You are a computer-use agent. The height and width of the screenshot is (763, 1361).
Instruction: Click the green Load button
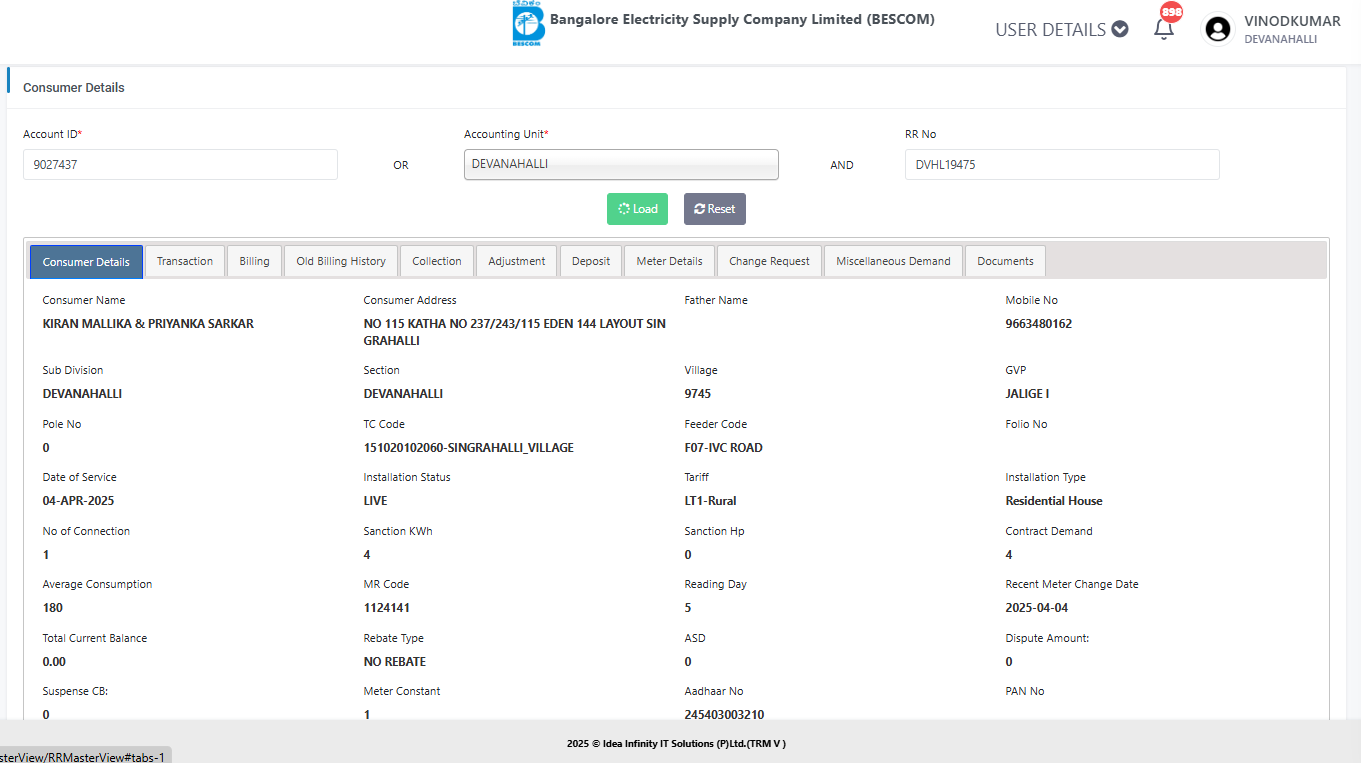tap(637, 209)
